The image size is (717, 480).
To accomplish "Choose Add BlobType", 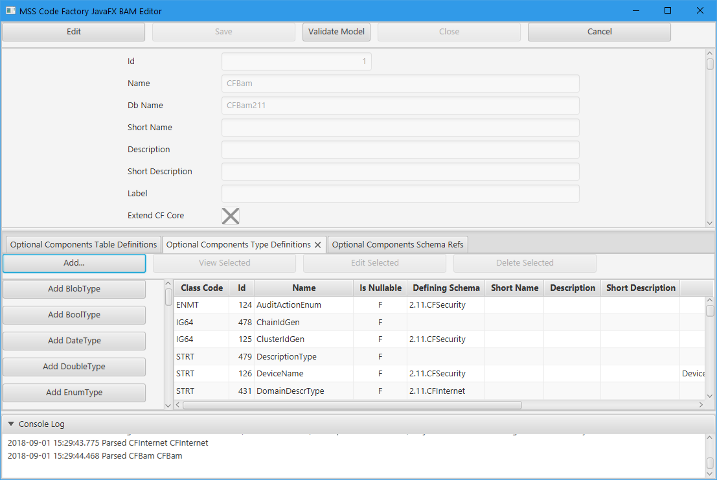I will tap(74, 289).
